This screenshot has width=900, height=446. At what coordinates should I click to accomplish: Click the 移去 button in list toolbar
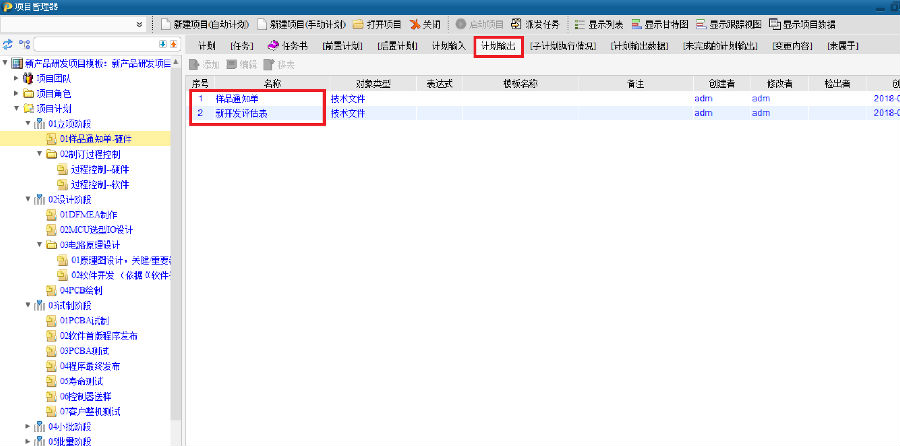(x=279, y=65)
